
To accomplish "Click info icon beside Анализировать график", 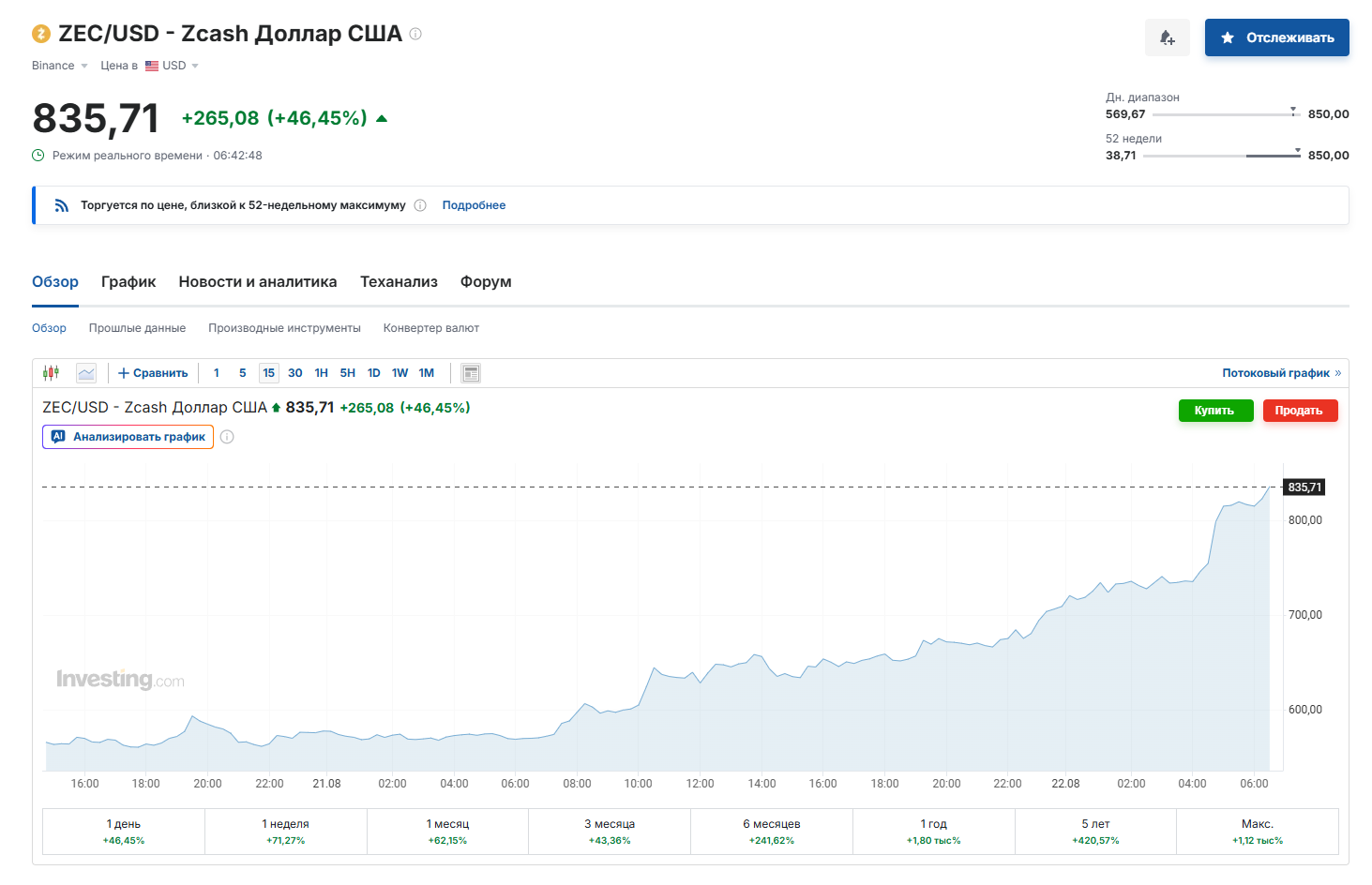I will coord(227,437).
